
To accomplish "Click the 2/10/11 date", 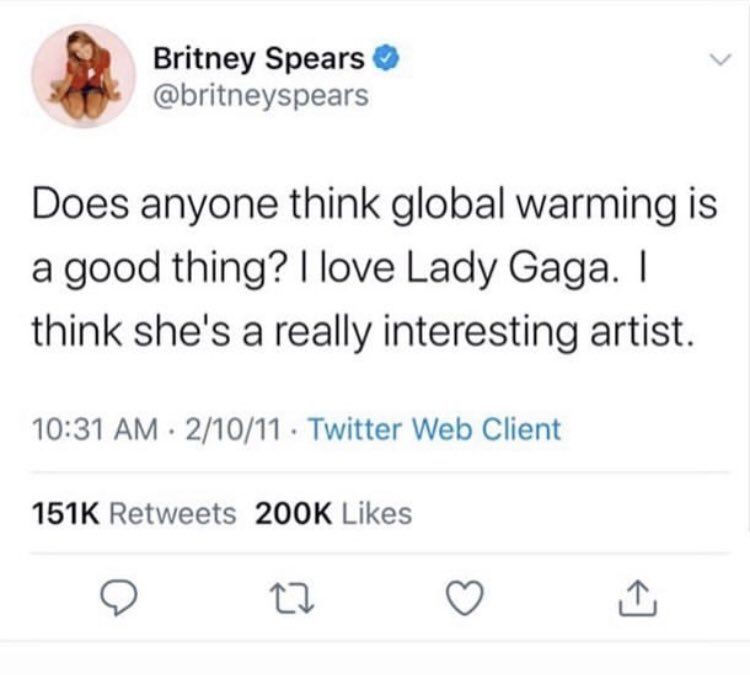I will coord(232,429).
